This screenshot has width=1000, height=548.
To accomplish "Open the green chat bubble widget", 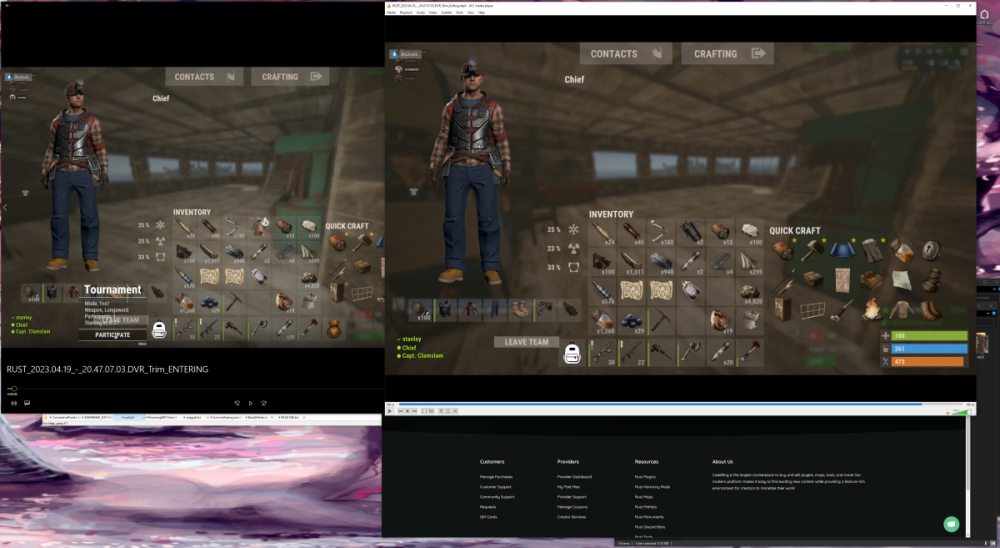I will pos(951,524).
